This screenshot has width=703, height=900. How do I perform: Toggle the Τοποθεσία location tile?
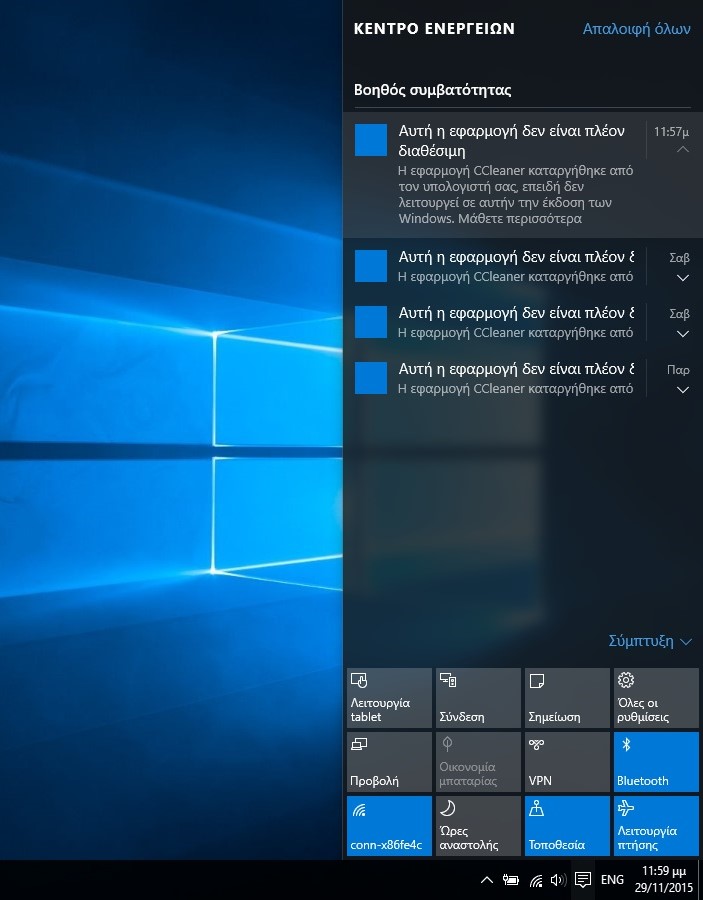tap(567, 825)
